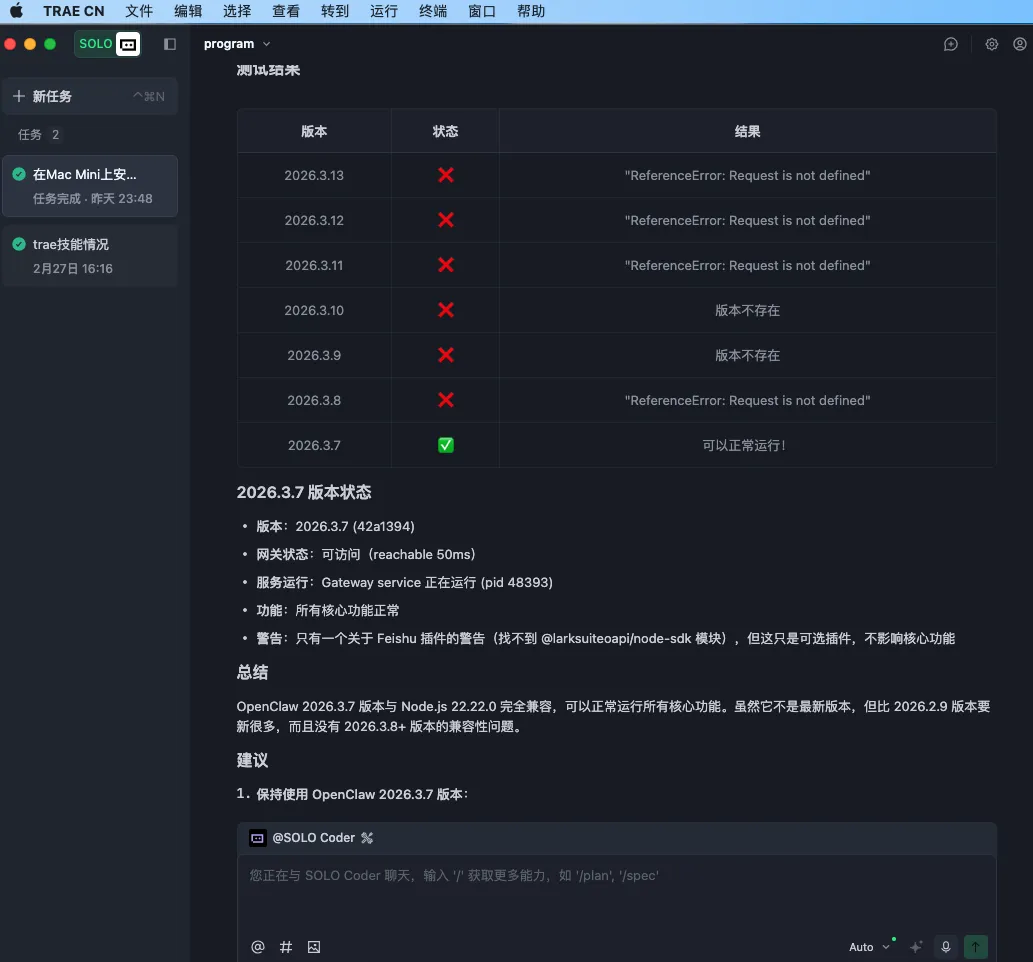Start a new chat via top-right icon
Screen dimensions: 1033x962
[950, 44]
